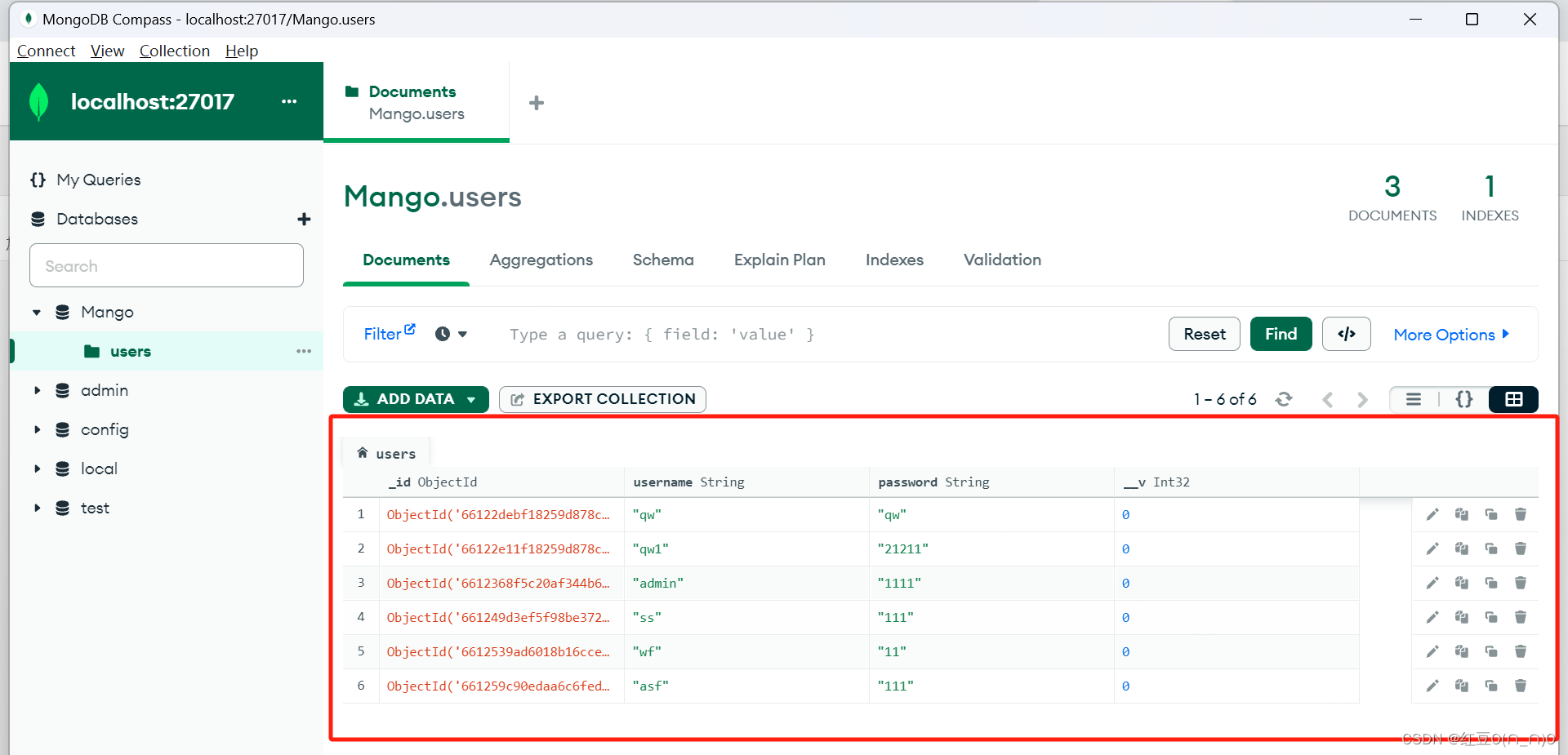Open a new tab with plus button
Image resolution: width=1568 pixels, height=755 pixels.
click(x=537, y=103)
